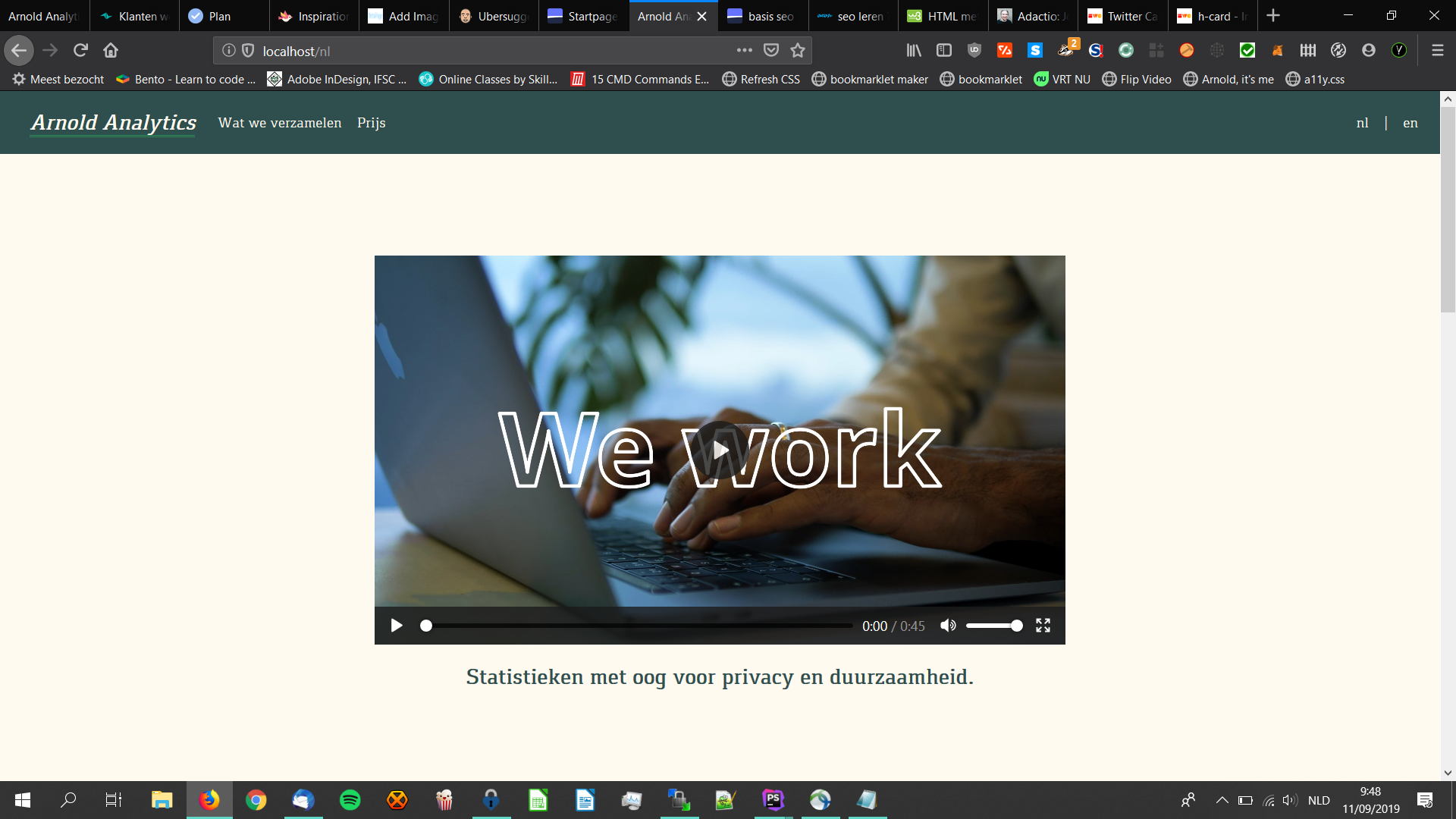Image resolution: width=1456 pixels, height=819 pixels.
Task: Open the Firefox library icon
Action: click(914, 51)
